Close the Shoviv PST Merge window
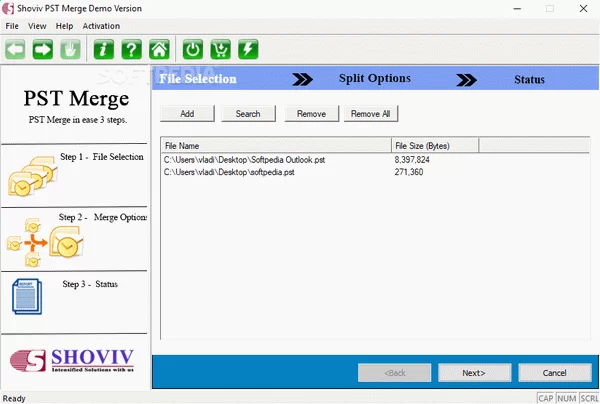Viewport: 600px width, 404px height. coord(583,8)
